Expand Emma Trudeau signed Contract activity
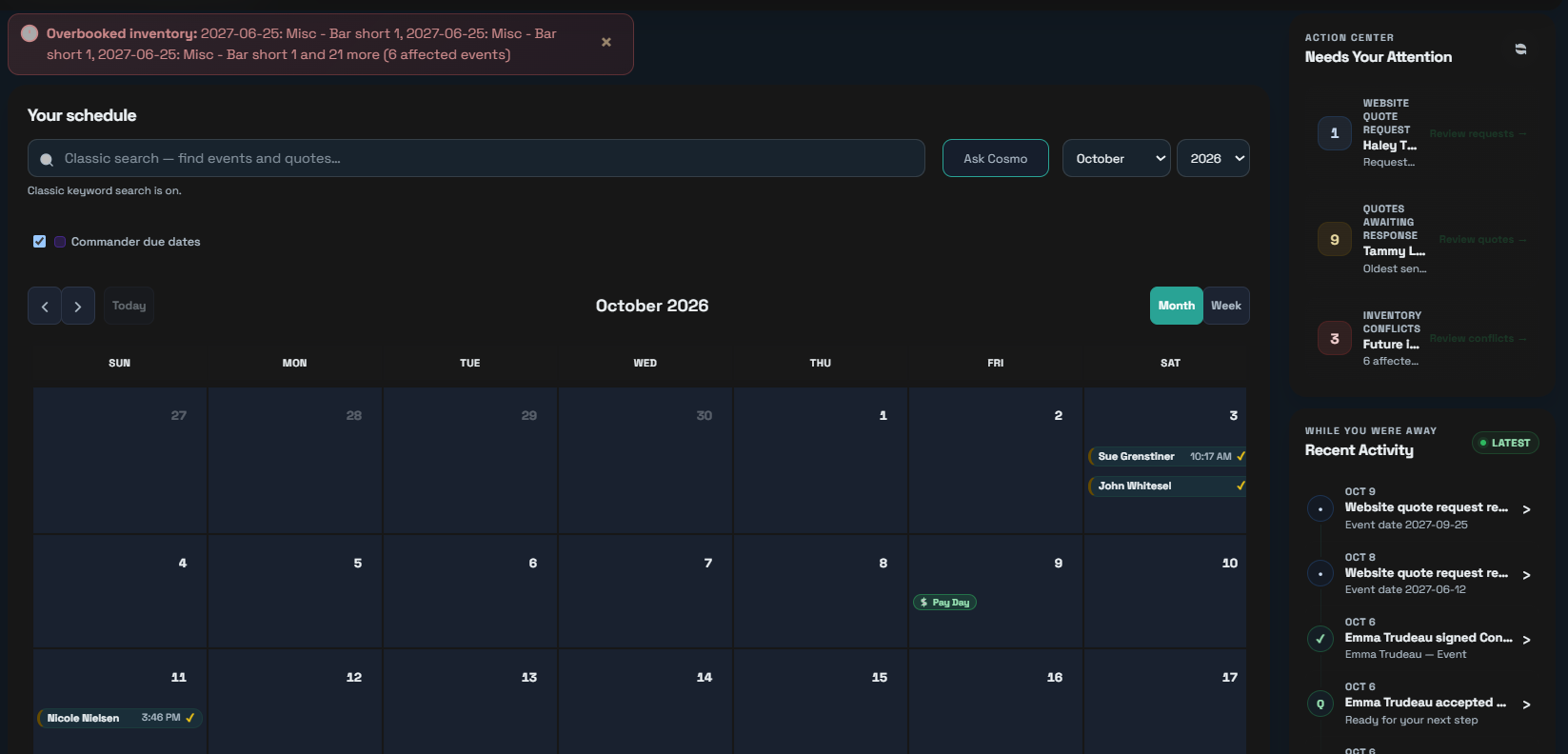This screenshot has width=1568, height=754. click(1526, 640)
